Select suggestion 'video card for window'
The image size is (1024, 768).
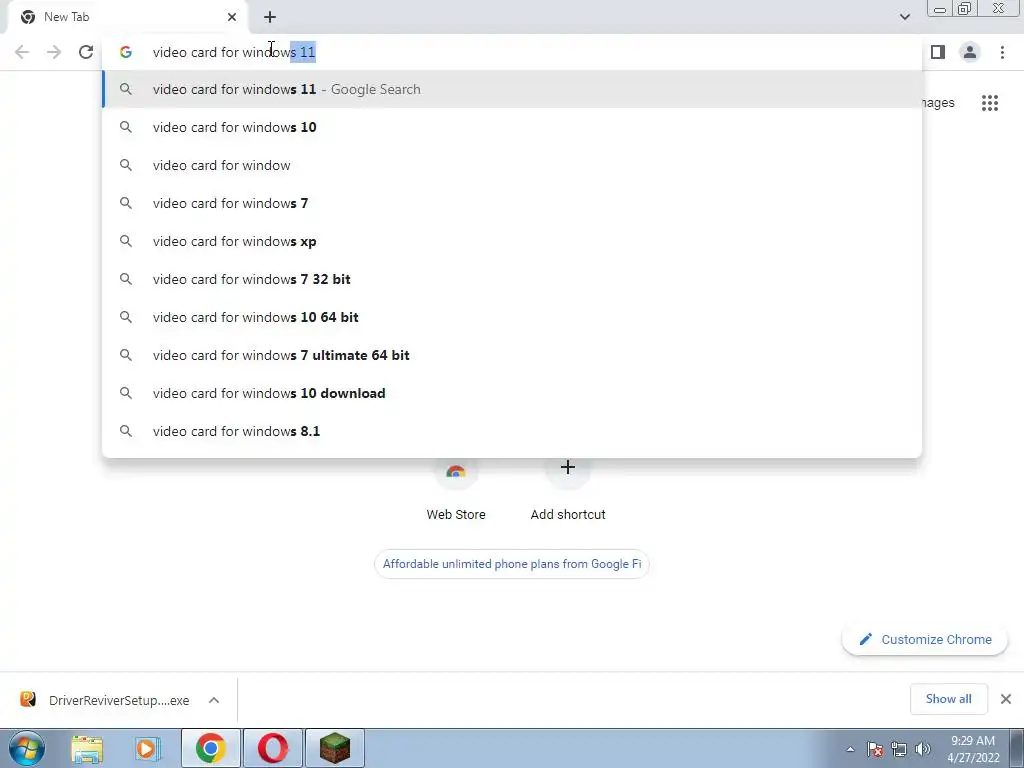point(512,165)
